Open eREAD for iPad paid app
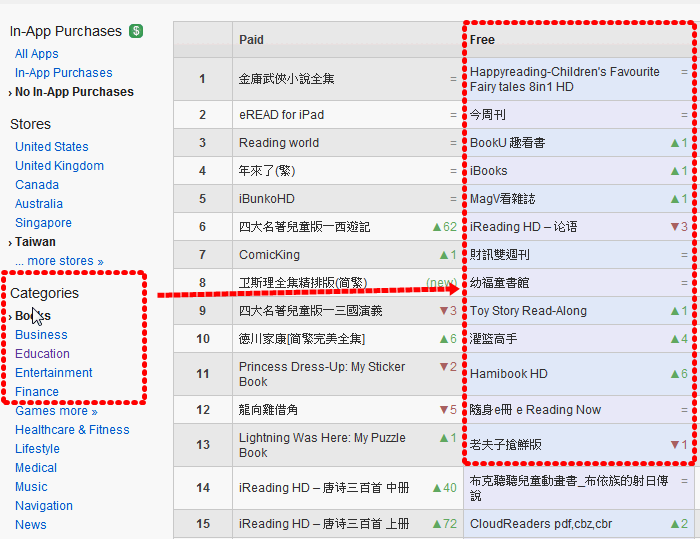700x539 pixels. [281, 115]
